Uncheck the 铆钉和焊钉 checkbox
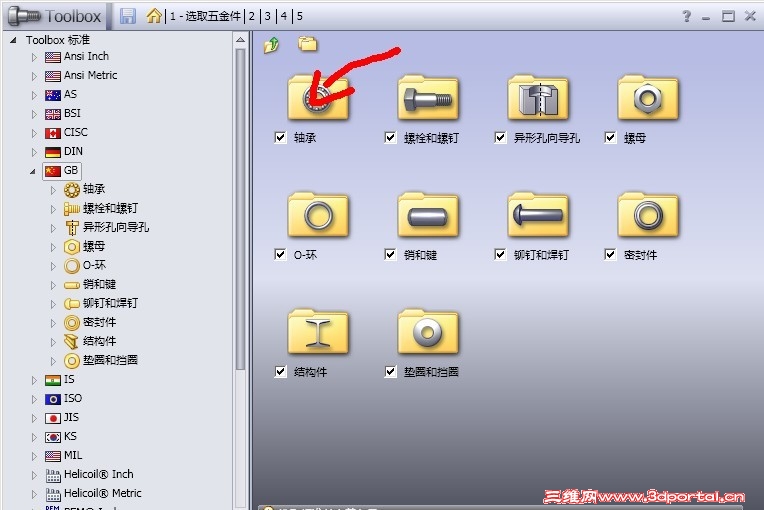 tap(500, 254)
